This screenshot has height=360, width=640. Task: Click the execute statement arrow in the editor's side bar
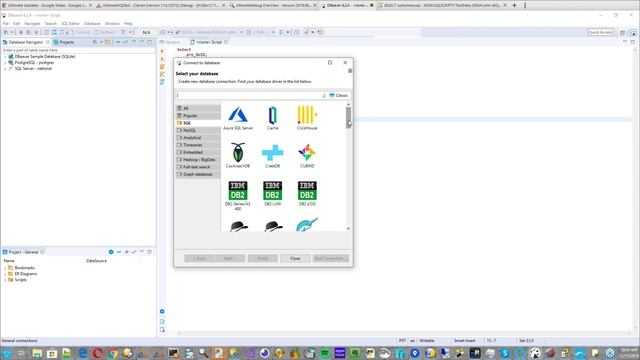coord(162,51)
